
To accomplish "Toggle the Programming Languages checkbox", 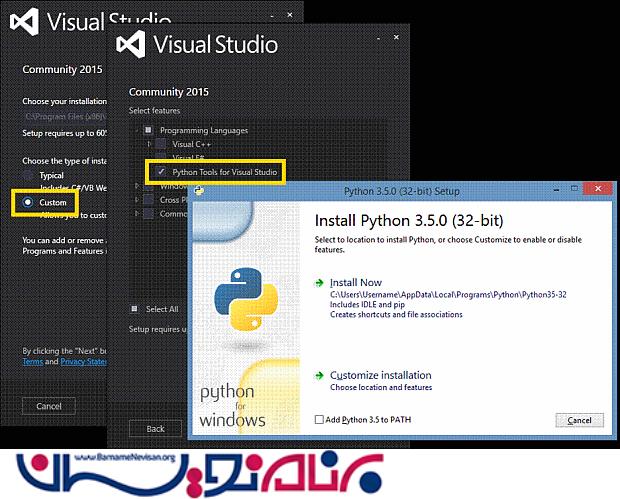I will (148, 130).
